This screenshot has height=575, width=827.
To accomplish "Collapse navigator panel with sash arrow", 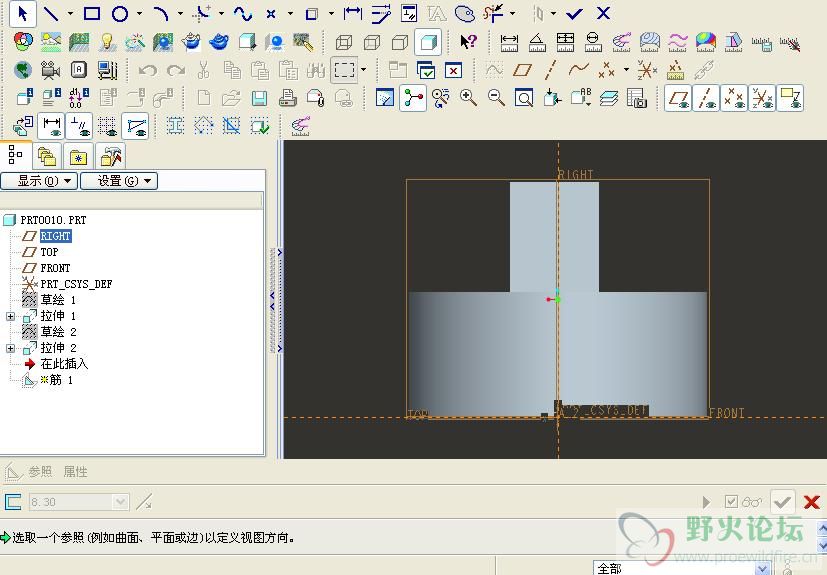I will pyautogui.click(x=273, y=299).
